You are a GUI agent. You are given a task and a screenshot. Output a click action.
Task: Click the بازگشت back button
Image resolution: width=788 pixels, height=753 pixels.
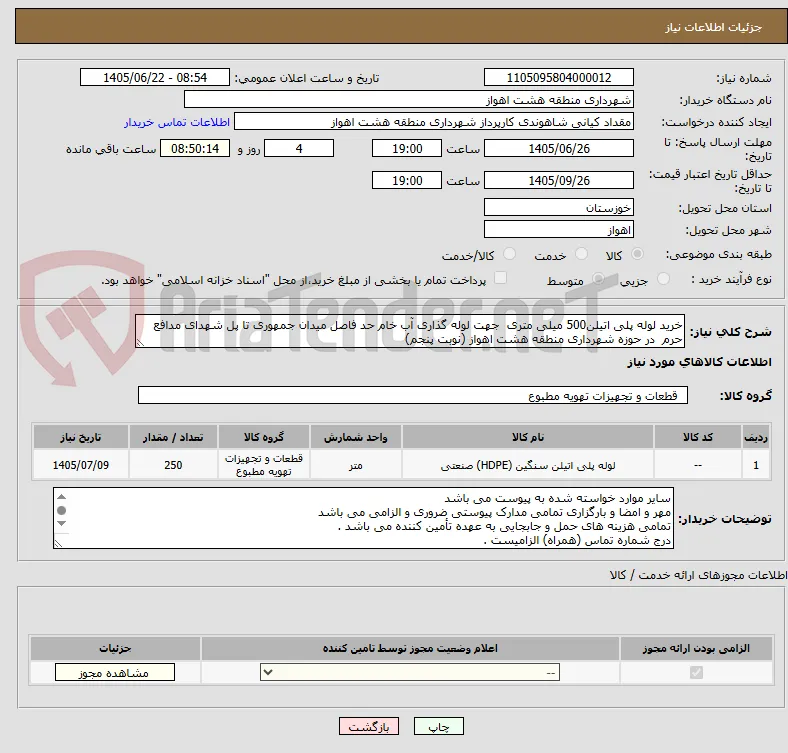tap(368, 726)
